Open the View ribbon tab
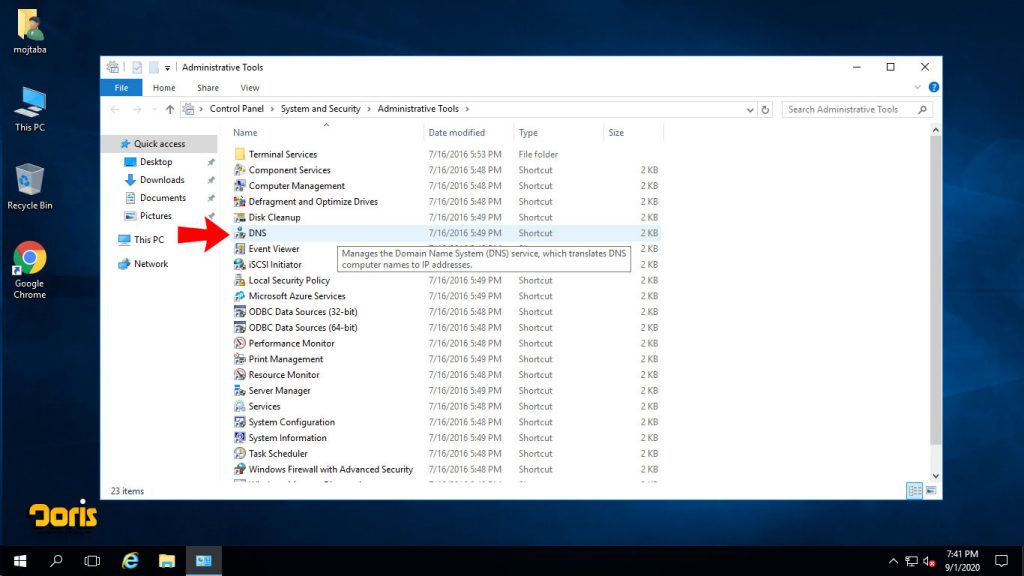The height and width of the screenshot is (576, 1024). click(x=249, y=88)
